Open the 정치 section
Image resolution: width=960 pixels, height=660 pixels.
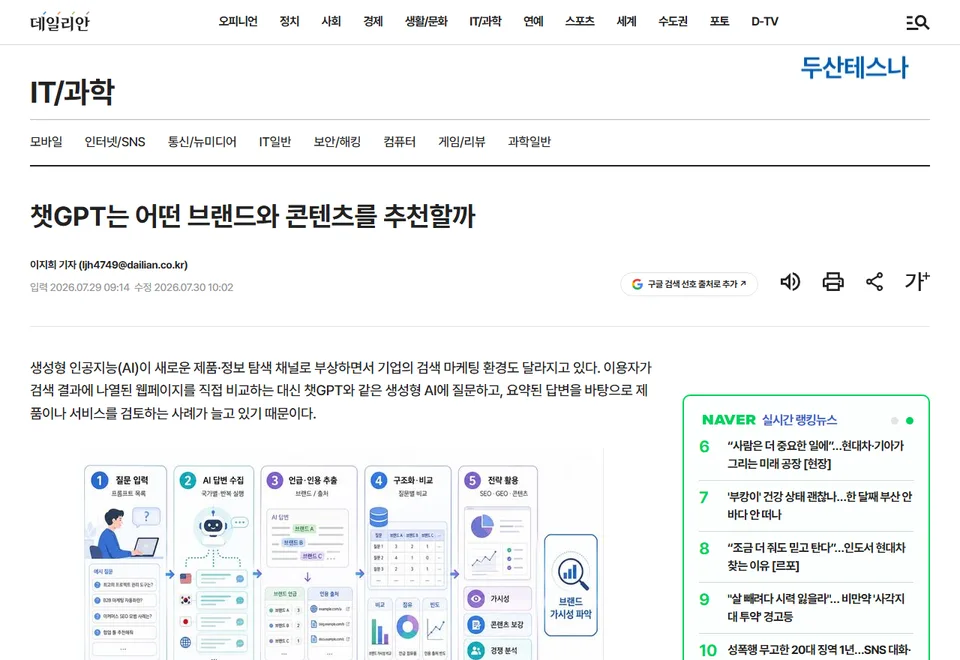pyautogui.click(x=289, y=21)
